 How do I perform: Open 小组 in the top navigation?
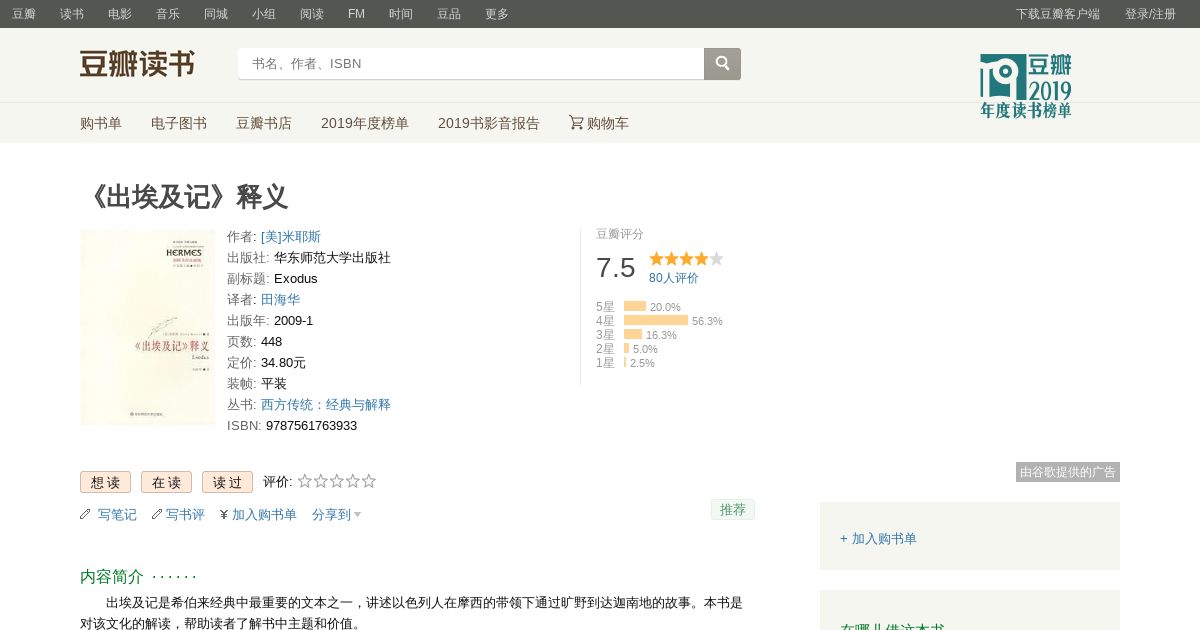point(264,14)
